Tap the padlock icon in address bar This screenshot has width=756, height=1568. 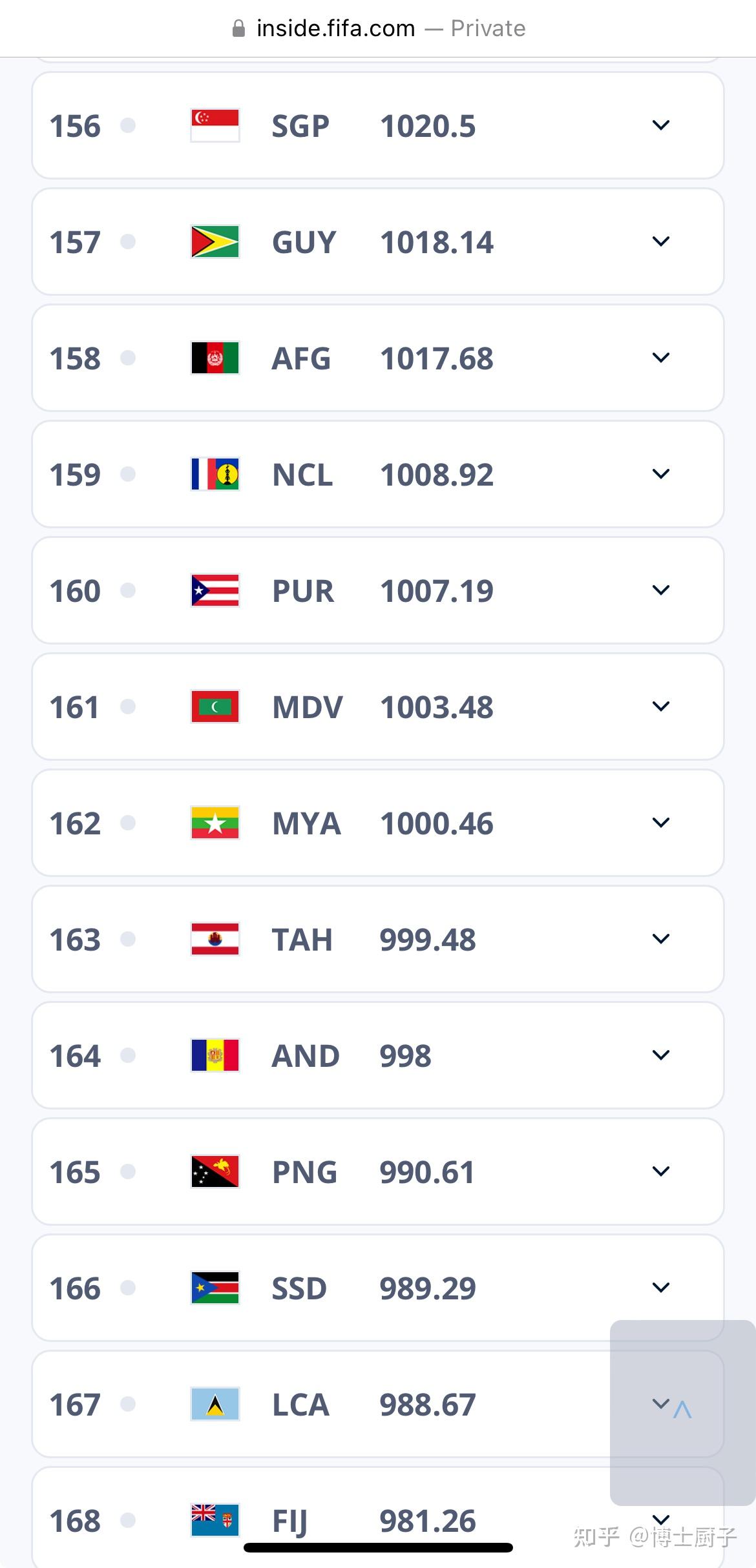click(238, 28)
